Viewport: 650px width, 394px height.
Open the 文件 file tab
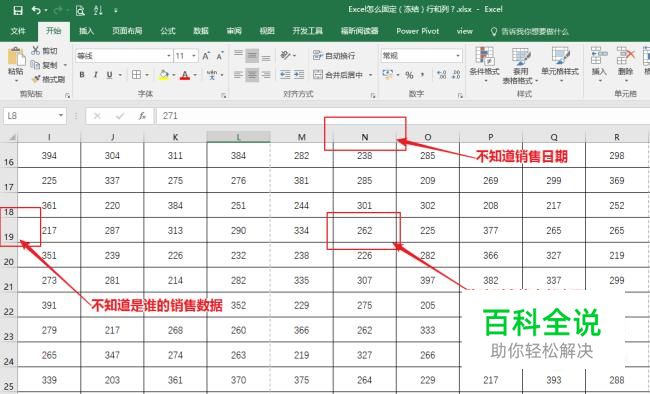[x=18, y=31]
